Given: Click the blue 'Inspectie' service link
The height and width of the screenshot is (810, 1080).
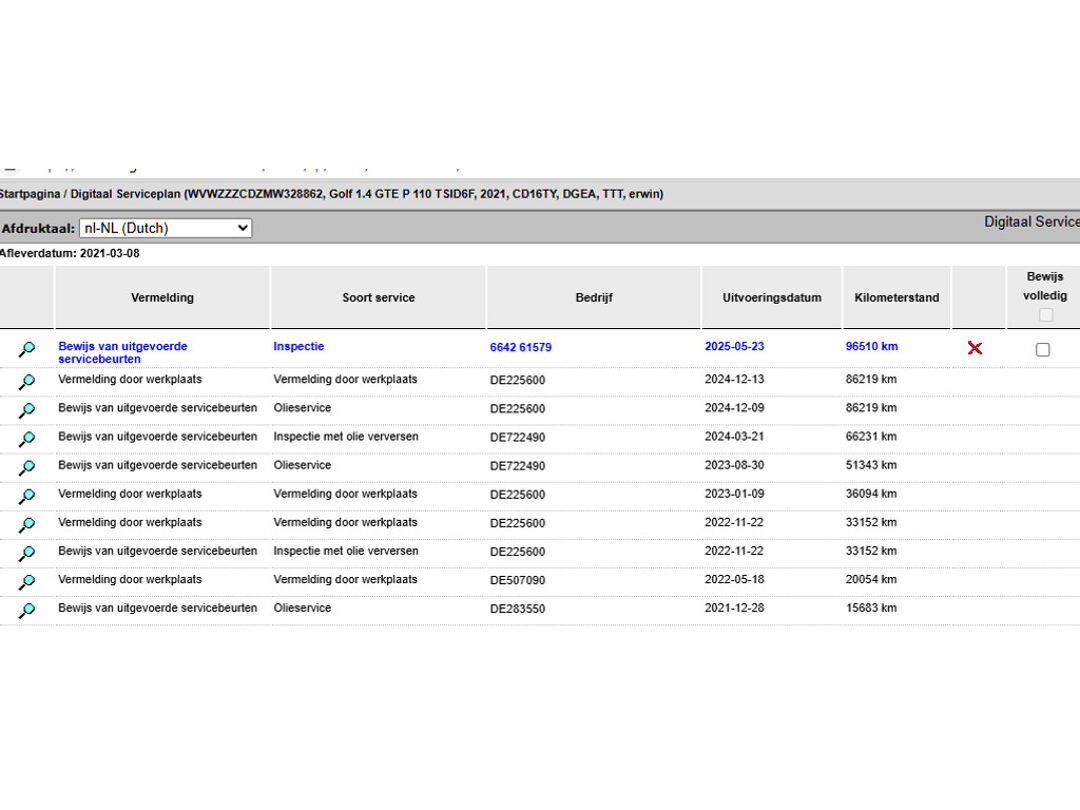Looking at the screenshot, I should 298,346.
